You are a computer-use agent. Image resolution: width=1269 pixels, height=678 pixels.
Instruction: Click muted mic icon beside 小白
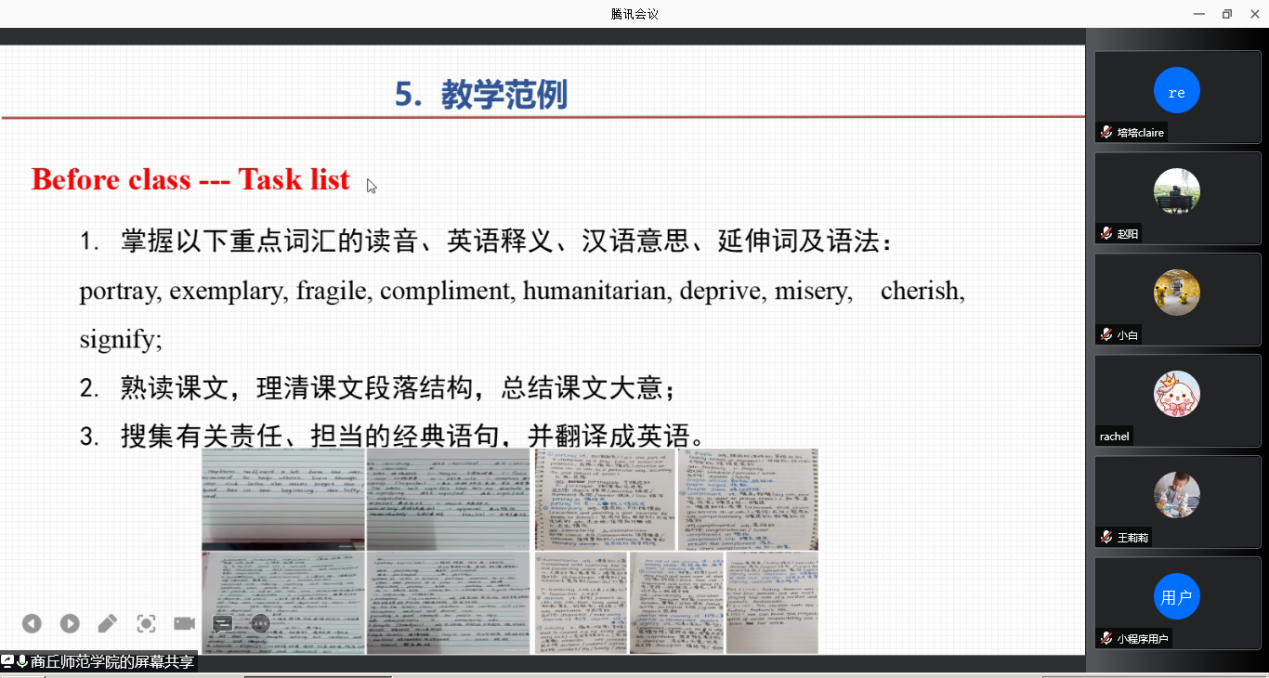[x=1106, y=335]
